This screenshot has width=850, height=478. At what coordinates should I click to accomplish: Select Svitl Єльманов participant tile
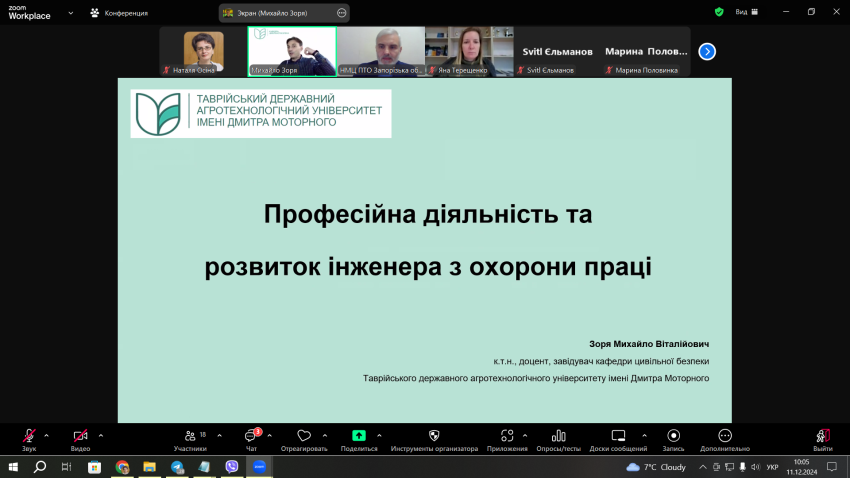pos(558,51)
